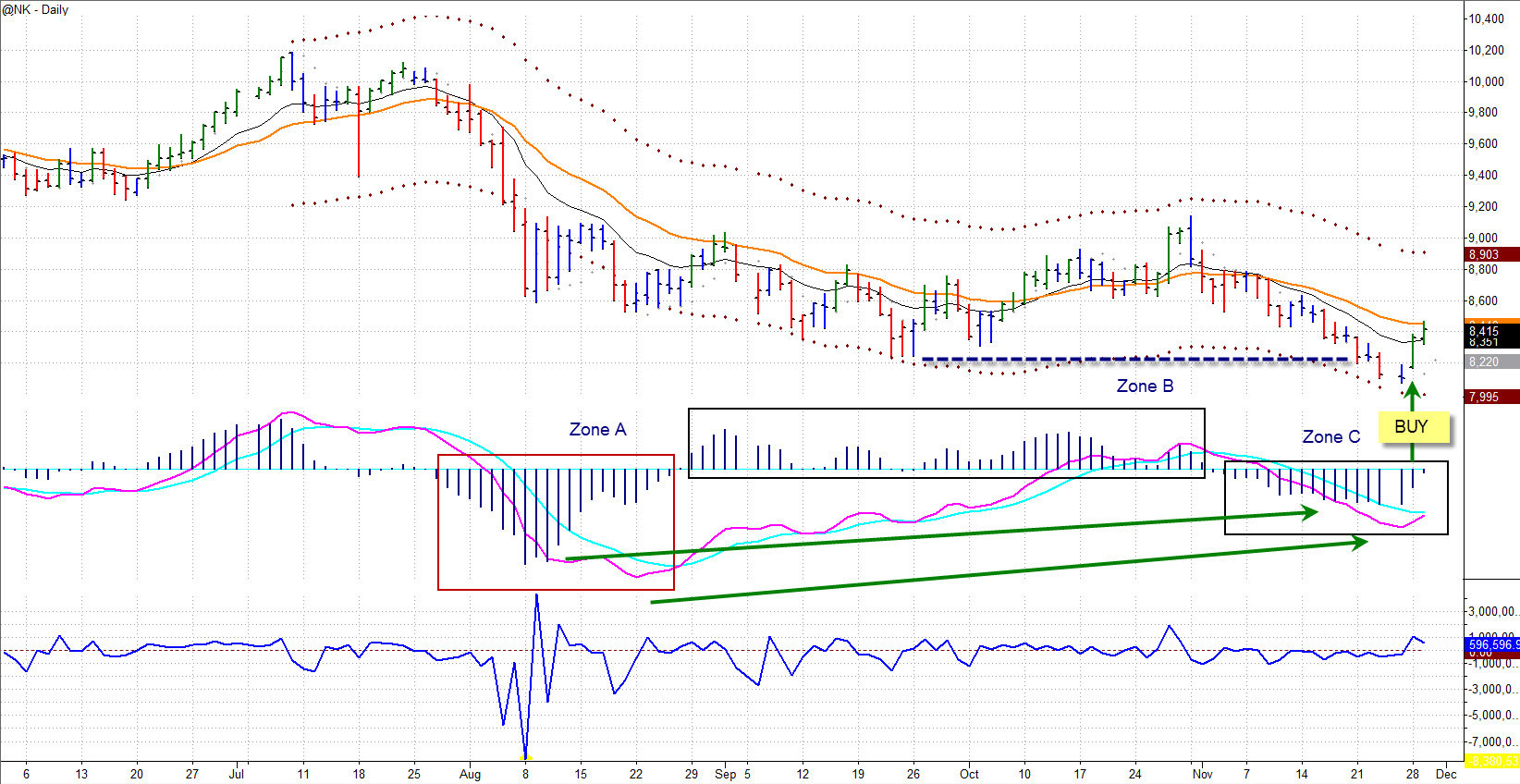Select the black 8,415 last price tag
Screen dimensions: 1520x784
[x=1485, y=331]
